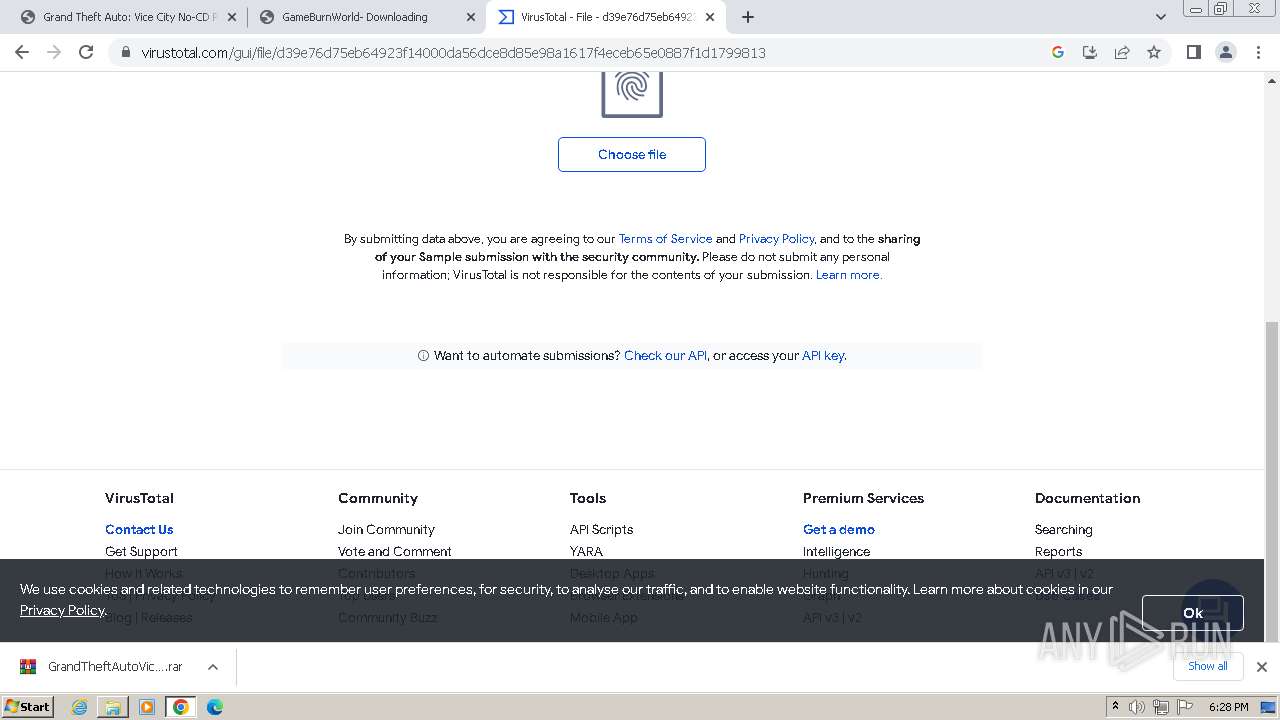
Task: Open Vote and Comment footer link
Action: (395, 551)
